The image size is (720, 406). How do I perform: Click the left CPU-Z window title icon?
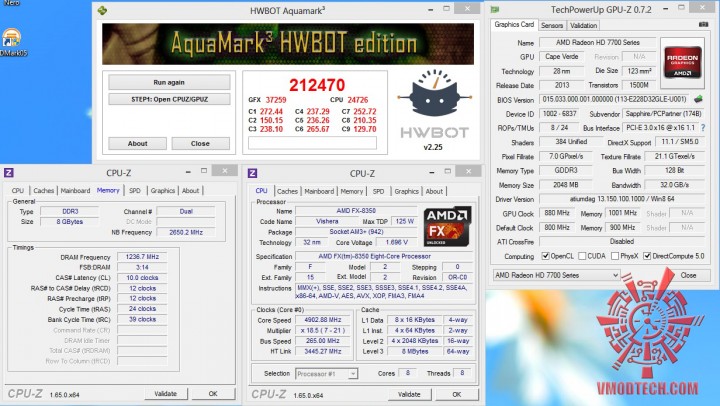pos(8,173)
